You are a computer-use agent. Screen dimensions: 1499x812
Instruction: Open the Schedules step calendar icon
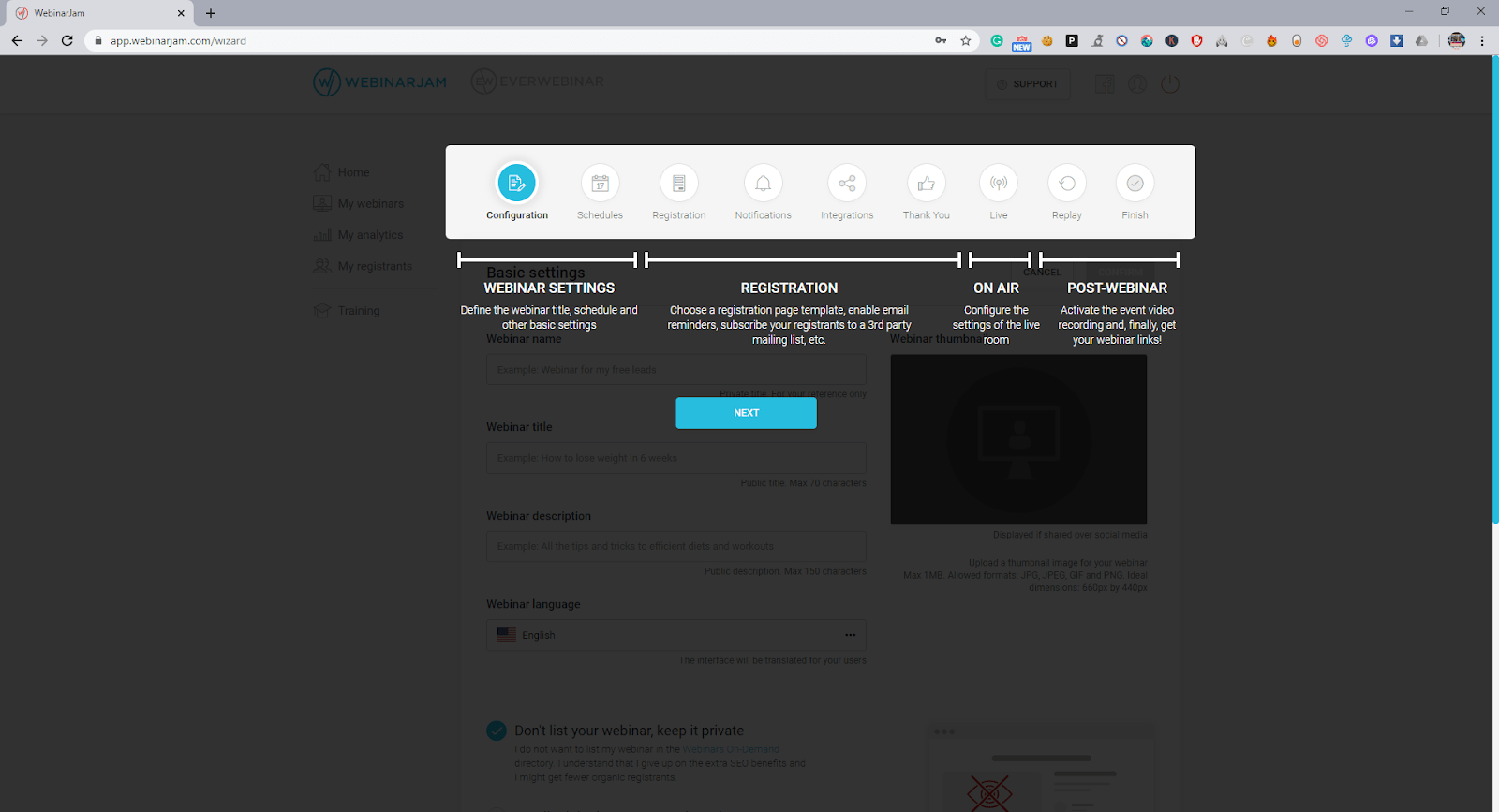tap(600, 184)
